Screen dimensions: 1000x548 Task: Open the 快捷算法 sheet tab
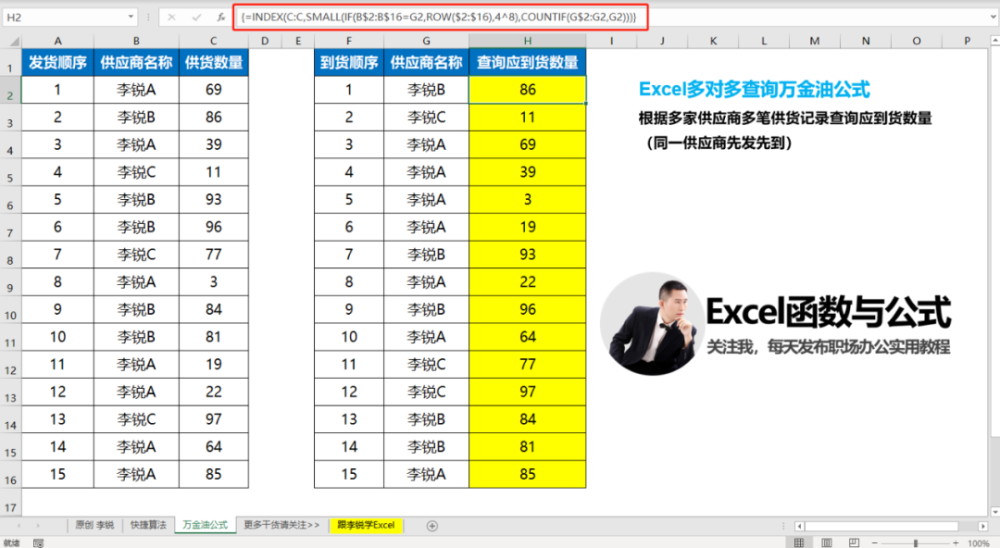click(148, 525)
